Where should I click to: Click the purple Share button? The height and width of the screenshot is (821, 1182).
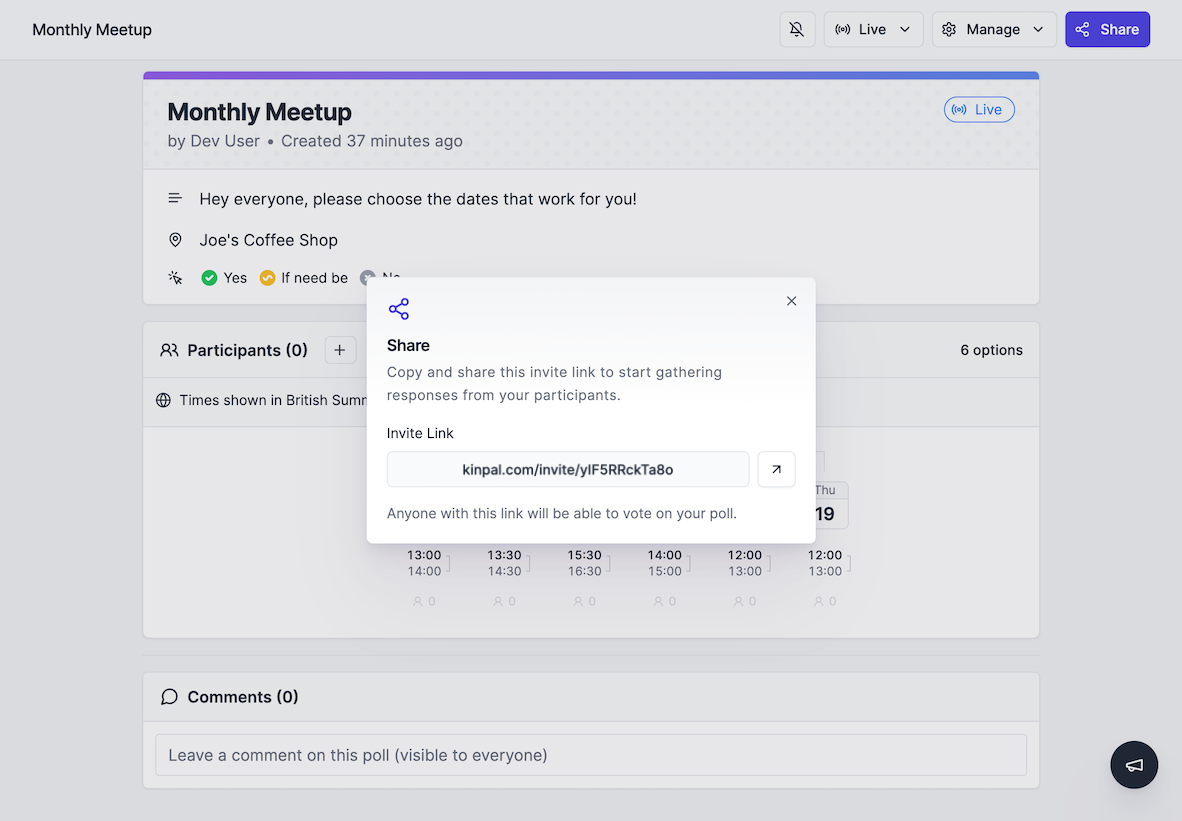coord(1107,29)
